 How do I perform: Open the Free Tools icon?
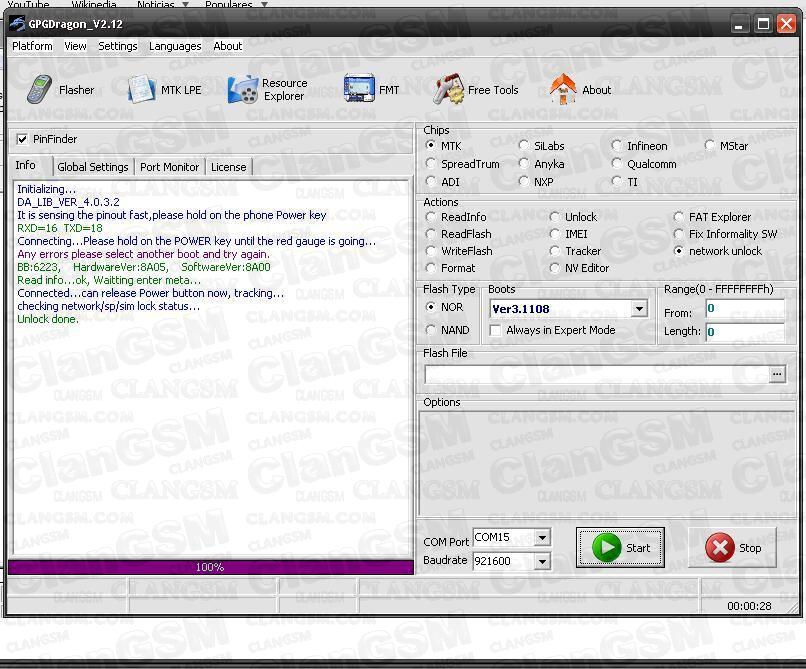point(449,89)
